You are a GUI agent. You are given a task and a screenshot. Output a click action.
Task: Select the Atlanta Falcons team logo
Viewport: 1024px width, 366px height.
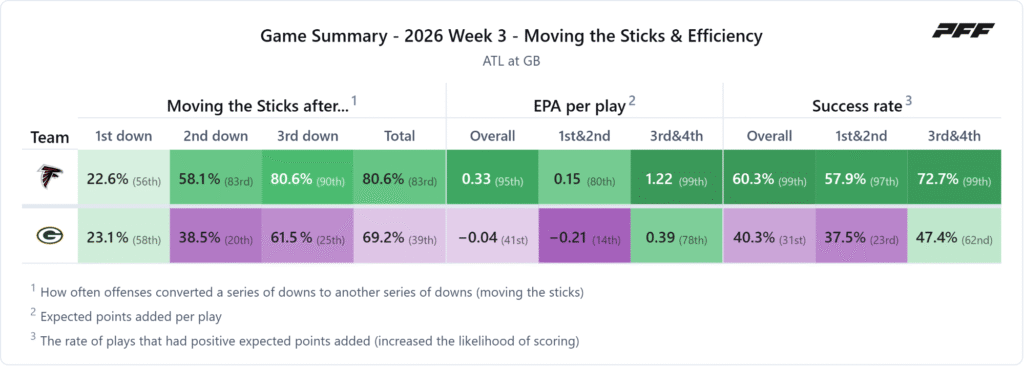tap(50, 177)
